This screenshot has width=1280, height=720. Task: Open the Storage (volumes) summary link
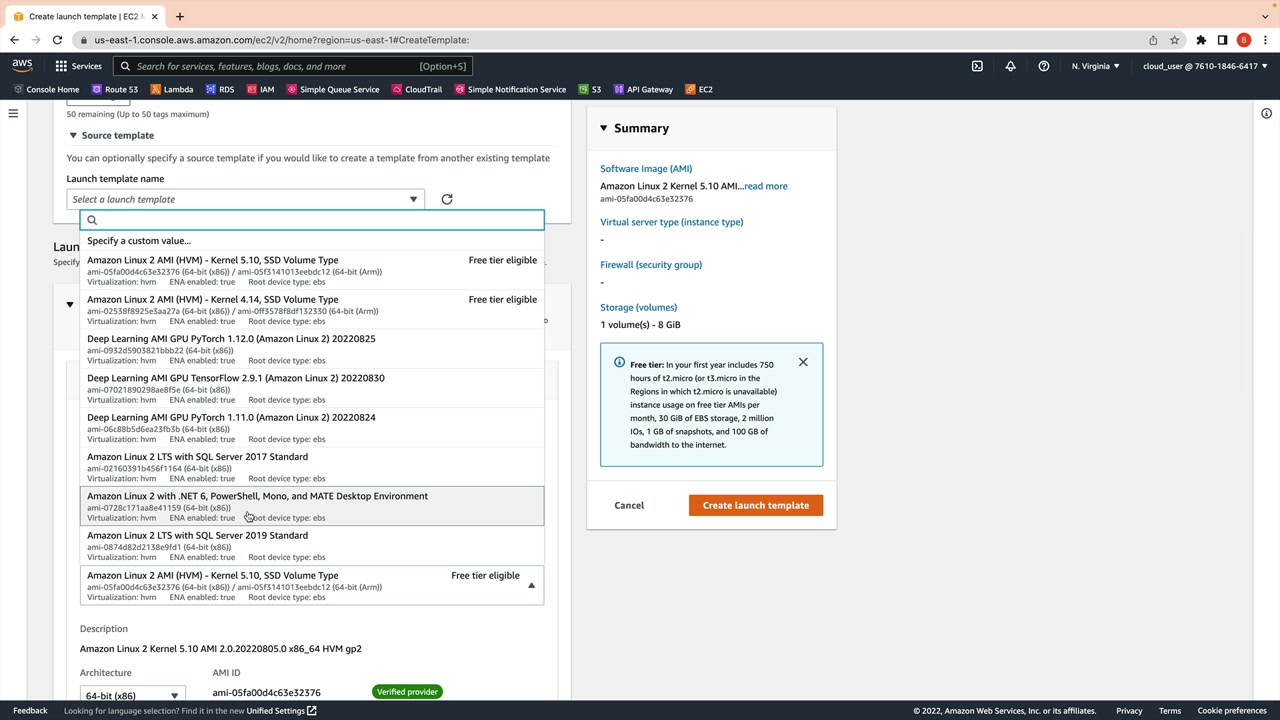tap(639, 307)
